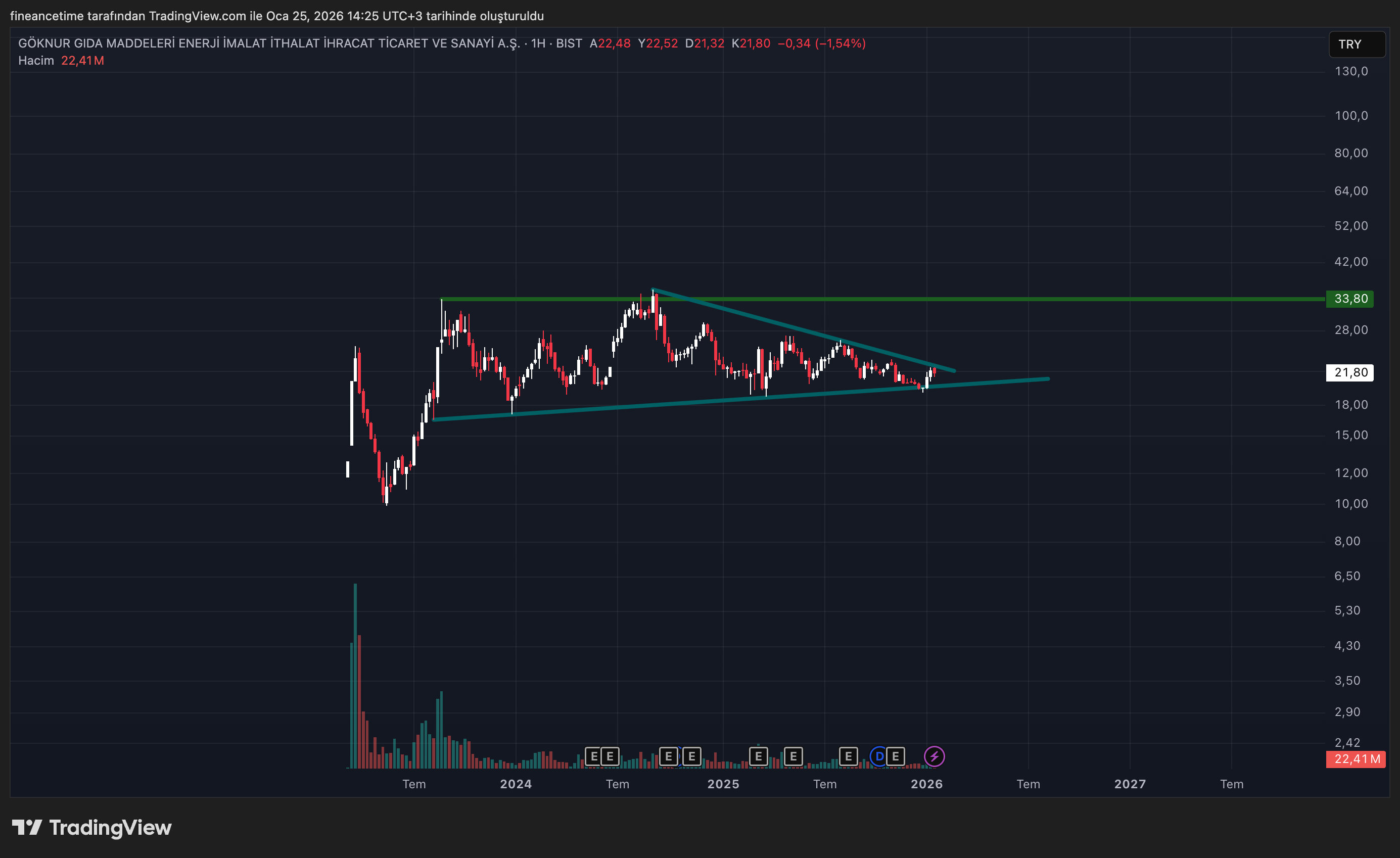Select the last E marker before the 2025 label
This screenshot has width=1400, height=858.
tap(691, 756)
